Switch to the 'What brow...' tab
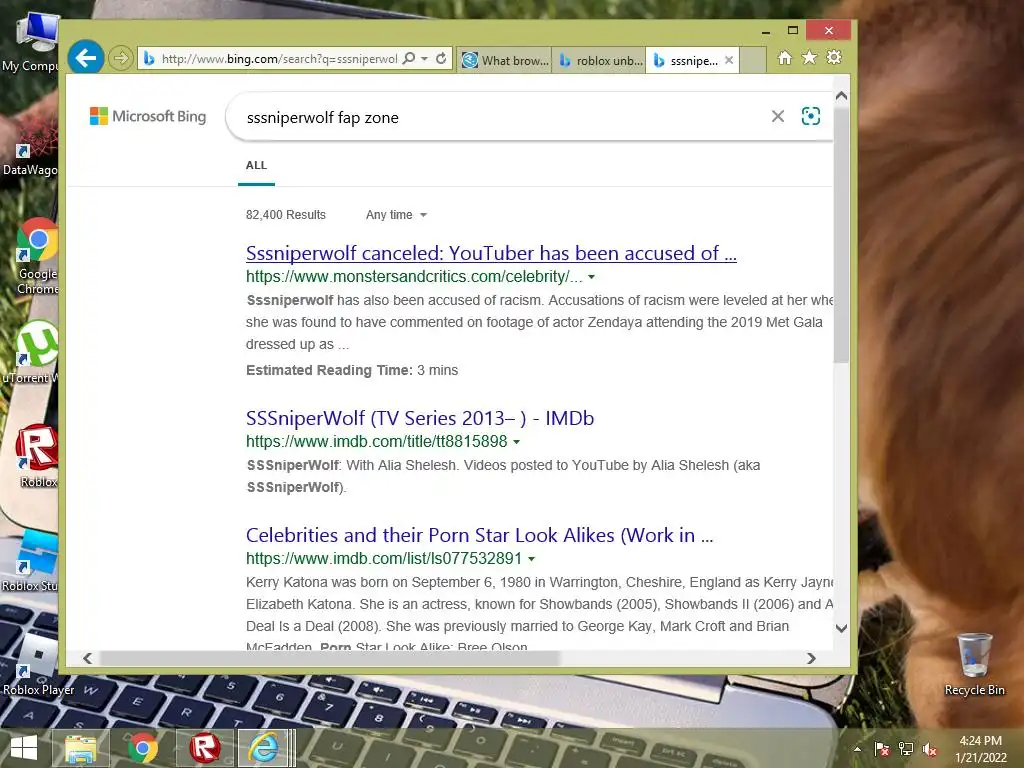The width and height of the screenshot is (1024, 768). (x=504, y=60)
